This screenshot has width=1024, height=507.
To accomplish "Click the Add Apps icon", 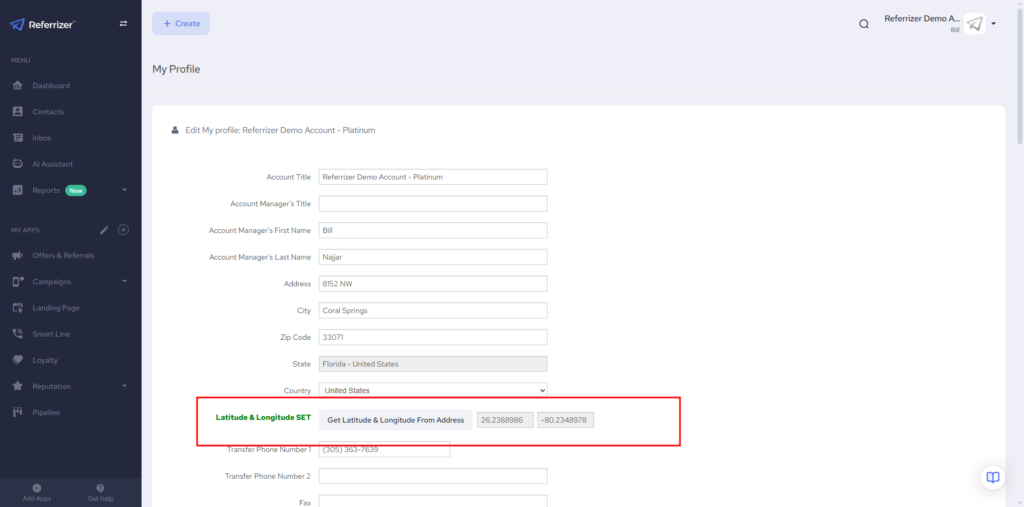I will tap(37, 488).
